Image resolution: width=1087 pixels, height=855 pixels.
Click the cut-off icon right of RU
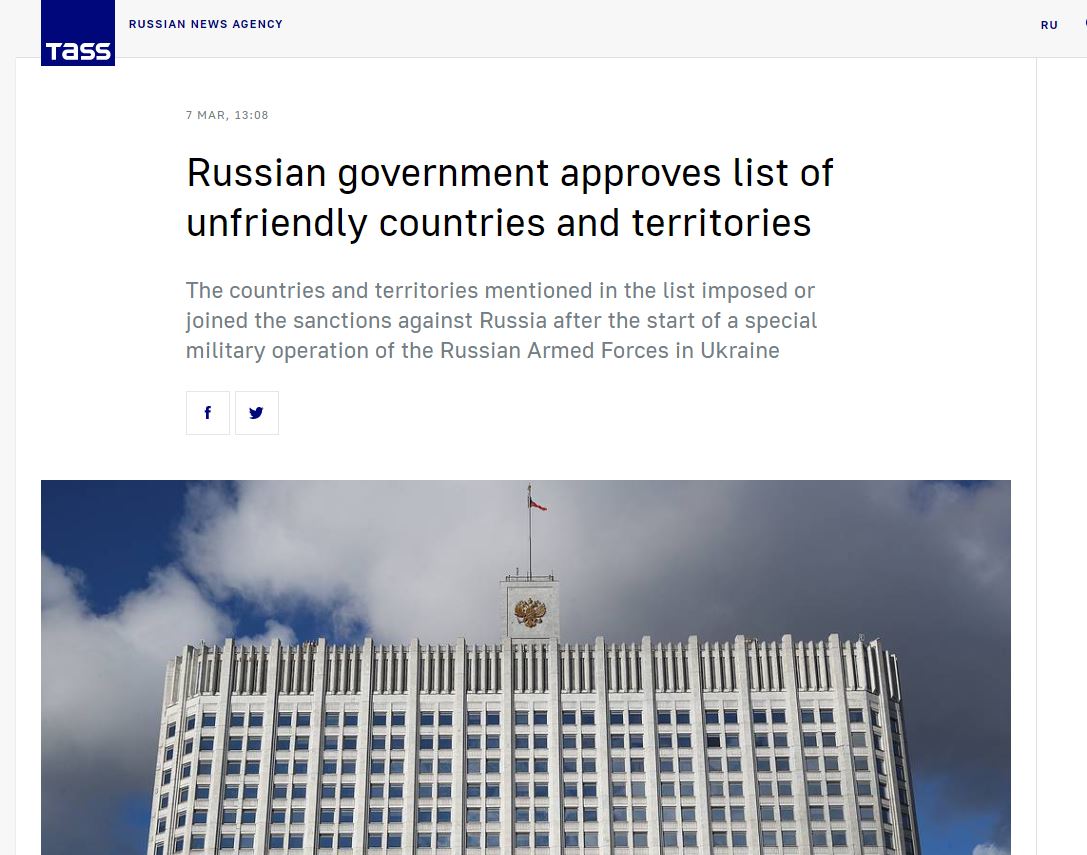[x=1083, y=24]
